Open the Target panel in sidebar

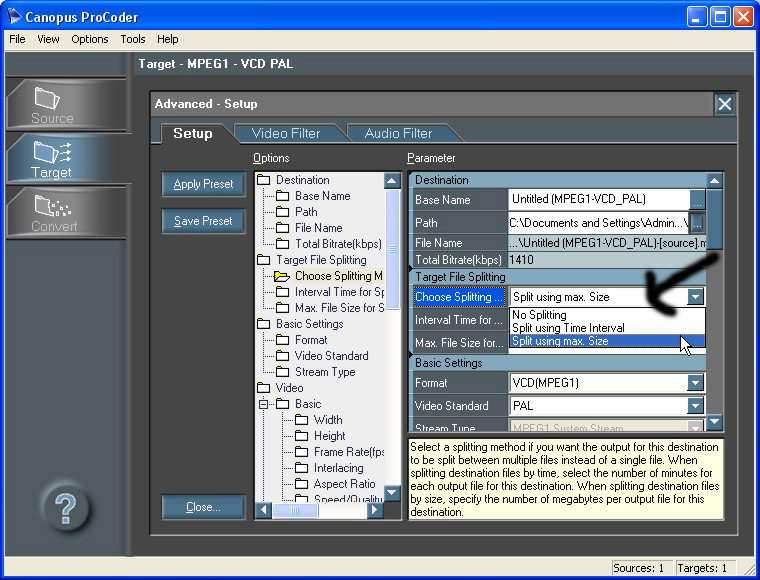point(65,158)
